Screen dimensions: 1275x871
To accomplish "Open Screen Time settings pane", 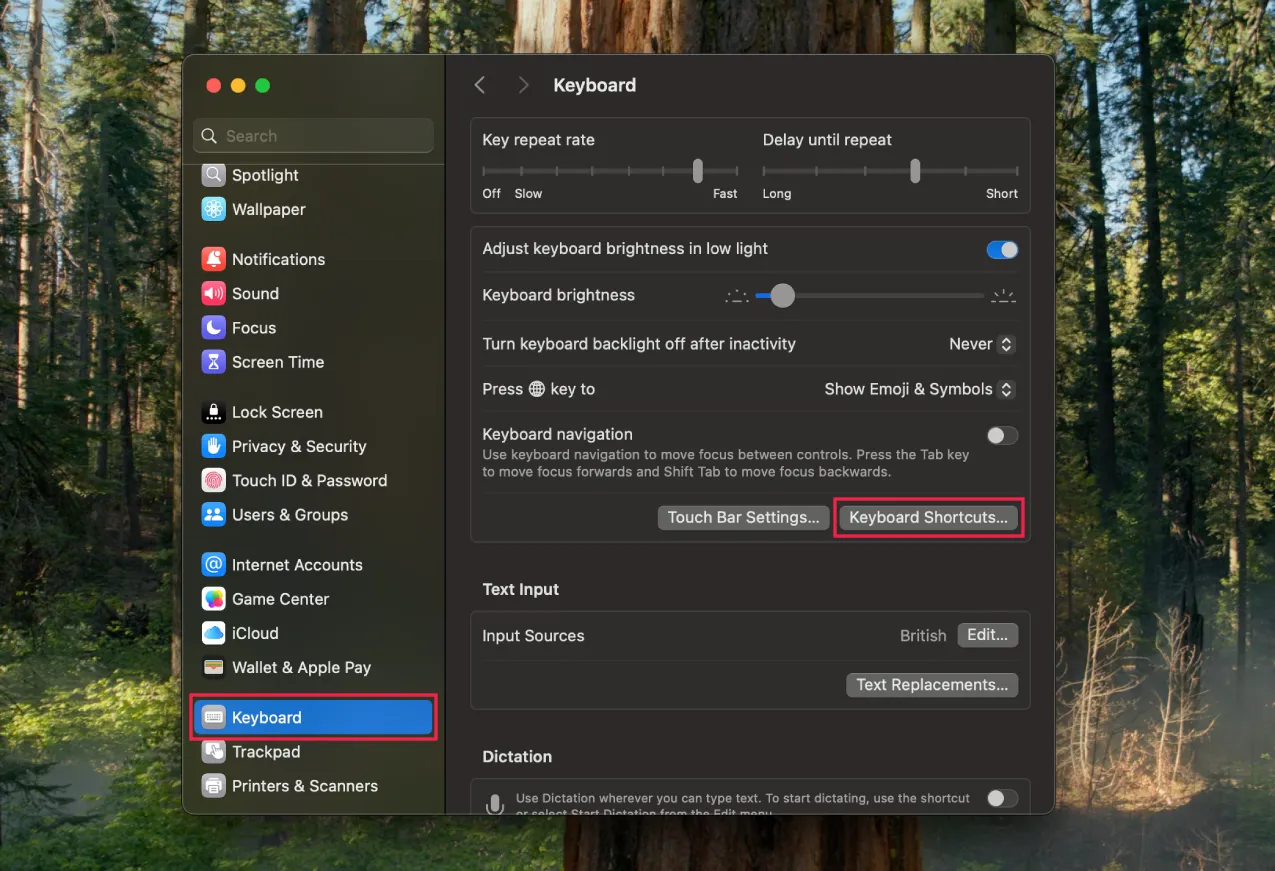I will tap(313, 362).
